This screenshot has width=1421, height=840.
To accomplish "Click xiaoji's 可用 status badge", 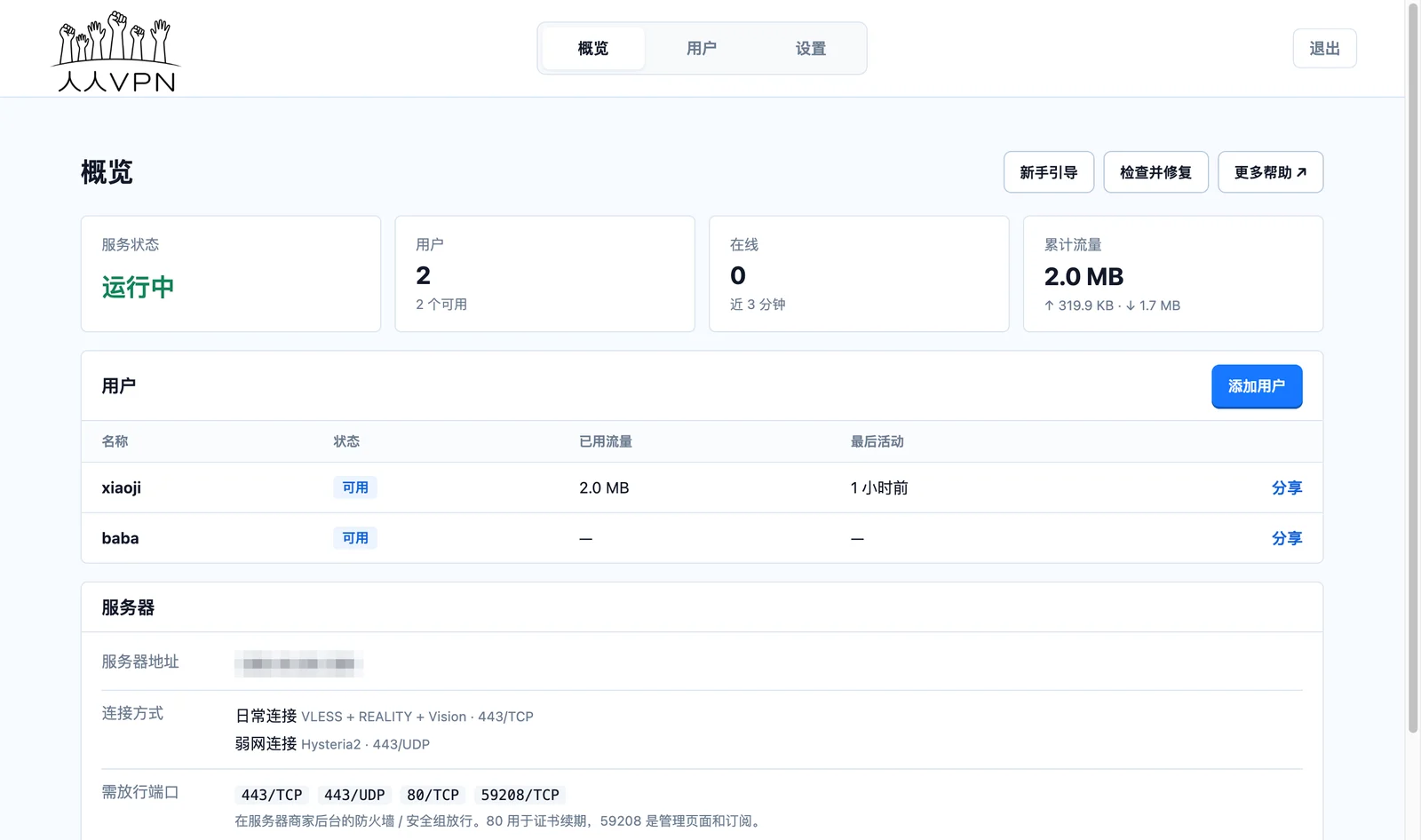I will [355, 487].
